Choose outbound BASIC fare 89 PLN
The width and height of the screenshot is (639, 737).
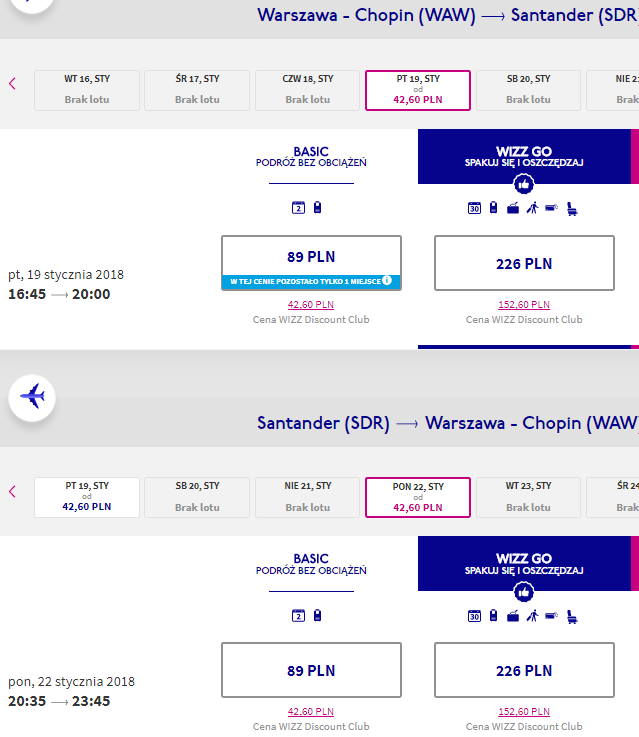[311, 263]
